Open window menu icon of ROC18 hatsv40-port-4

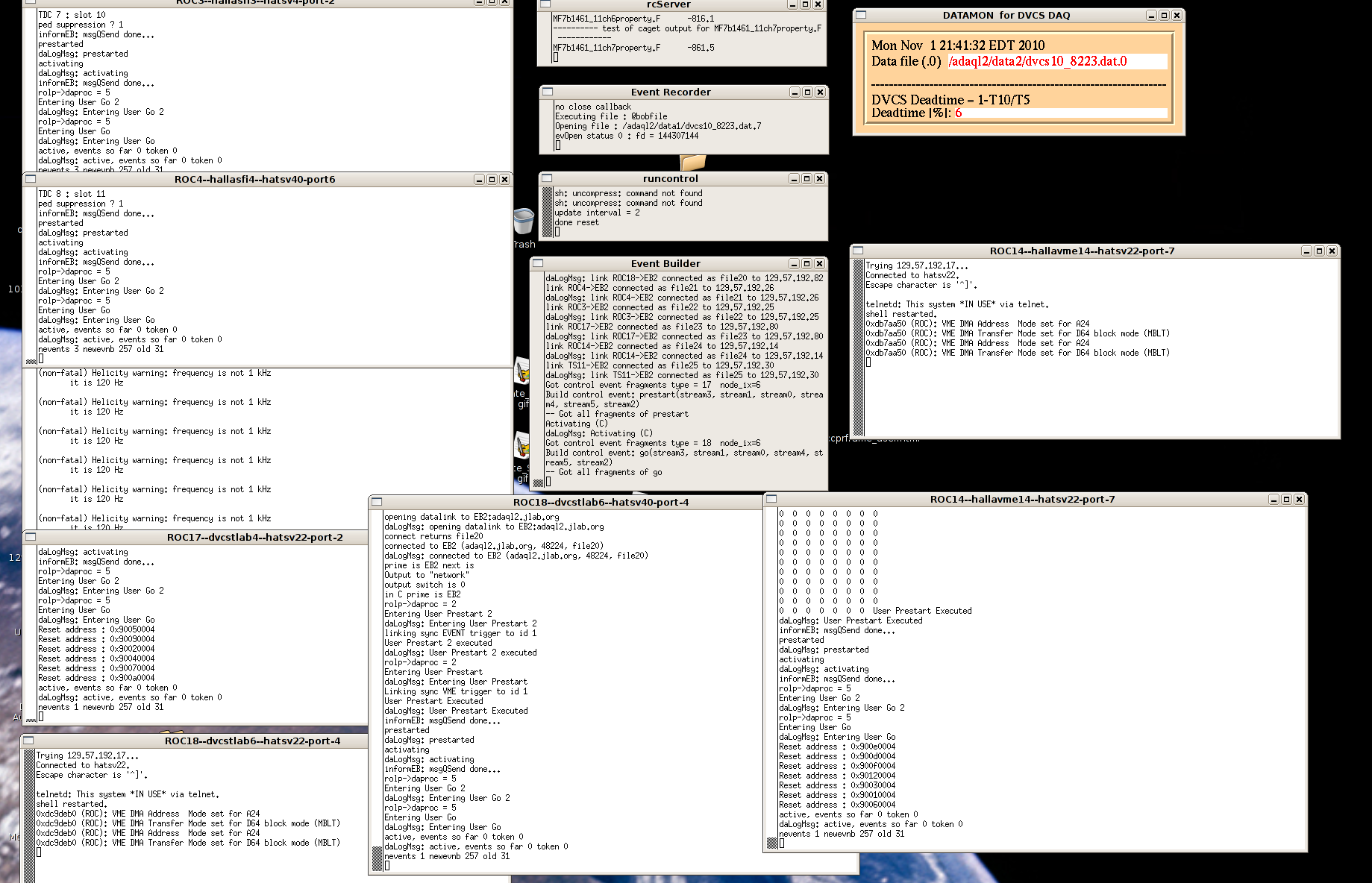click(377, 502)
